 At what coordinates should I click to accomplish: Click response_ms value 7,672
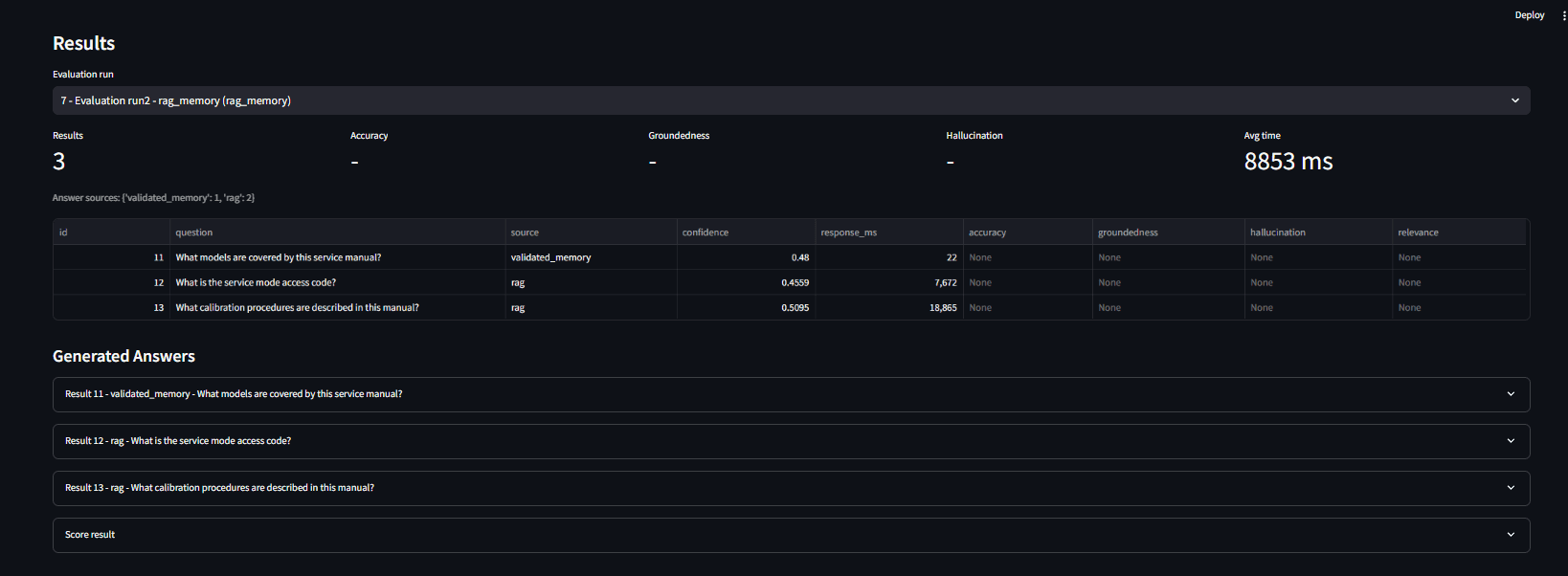[889, 282]
